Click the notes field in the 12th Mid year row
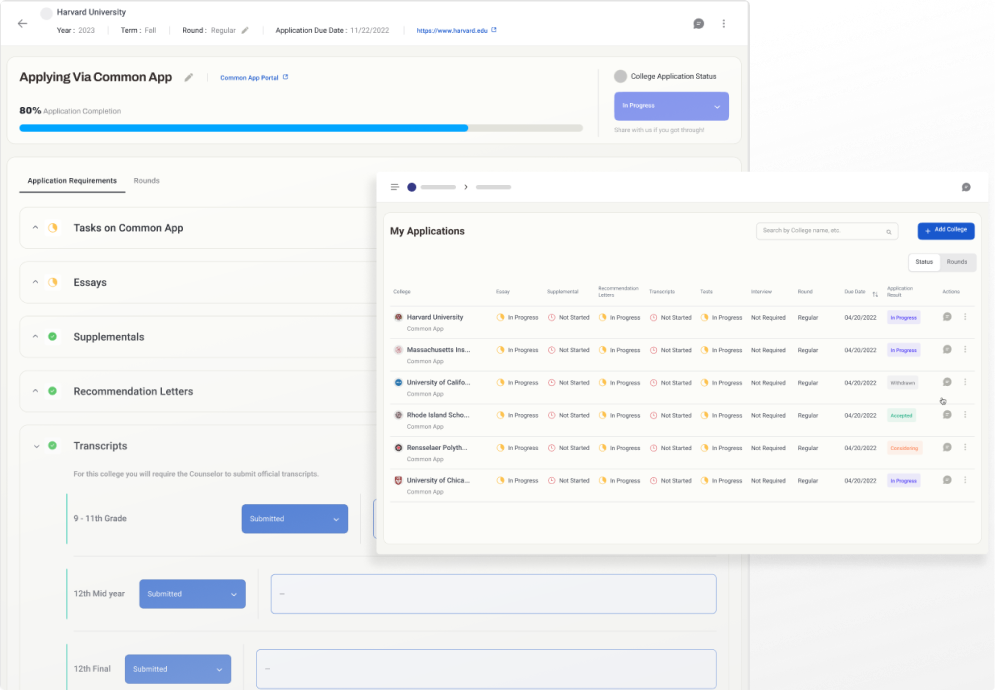 click(x=494, y=594)
